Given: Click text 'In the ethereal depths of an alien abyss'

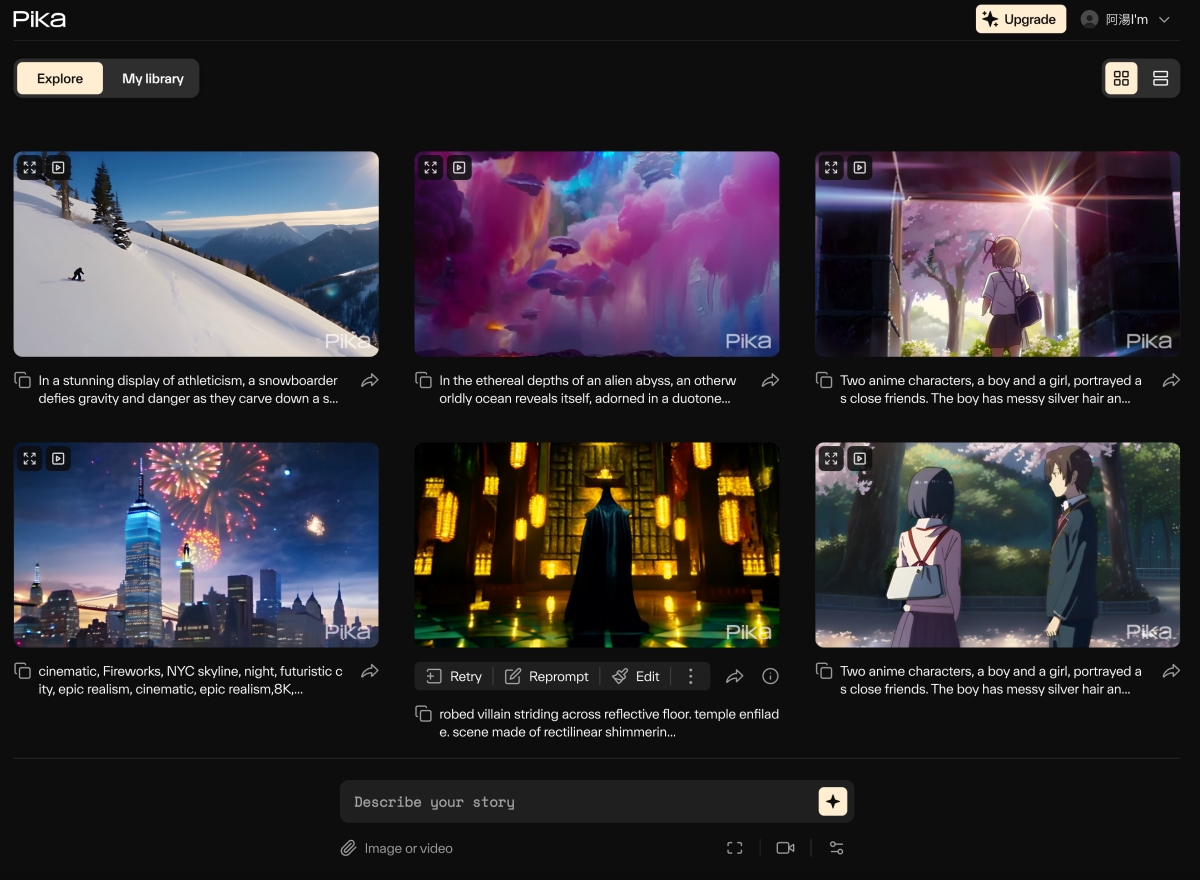Looking at the screenshot, I should [563, 380].
